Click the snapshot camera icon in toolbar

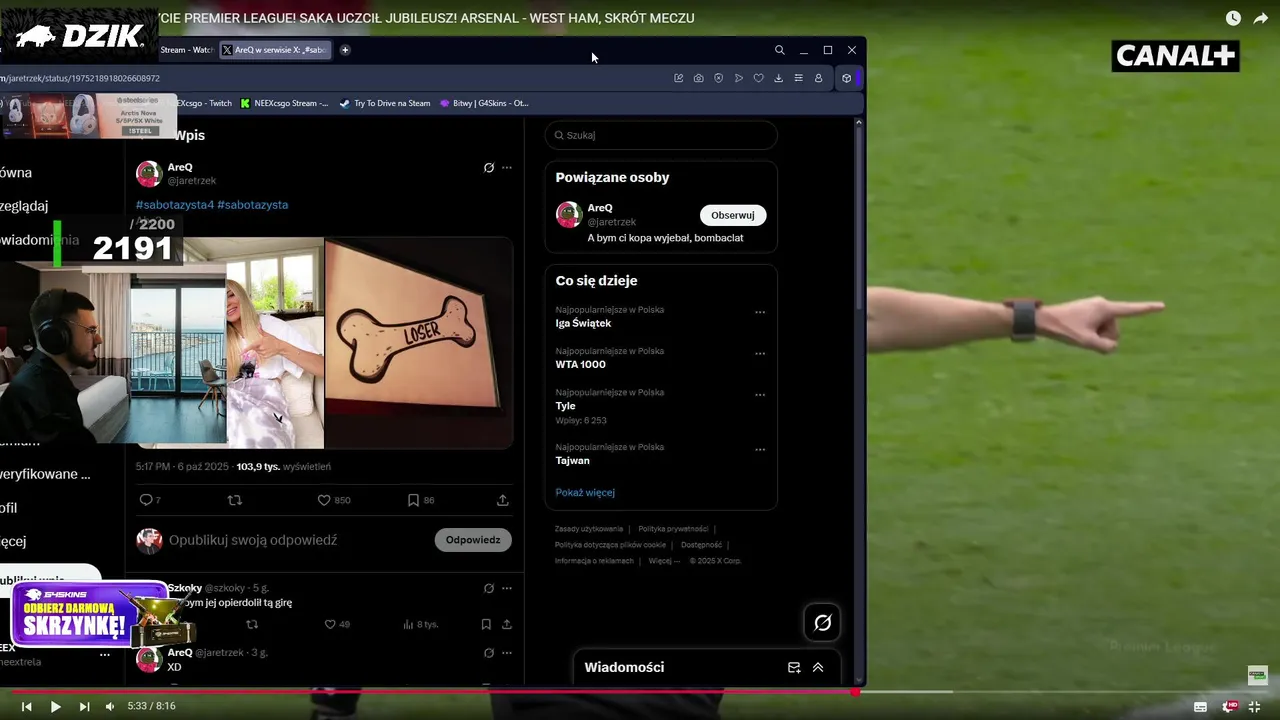tap(698, 78)
